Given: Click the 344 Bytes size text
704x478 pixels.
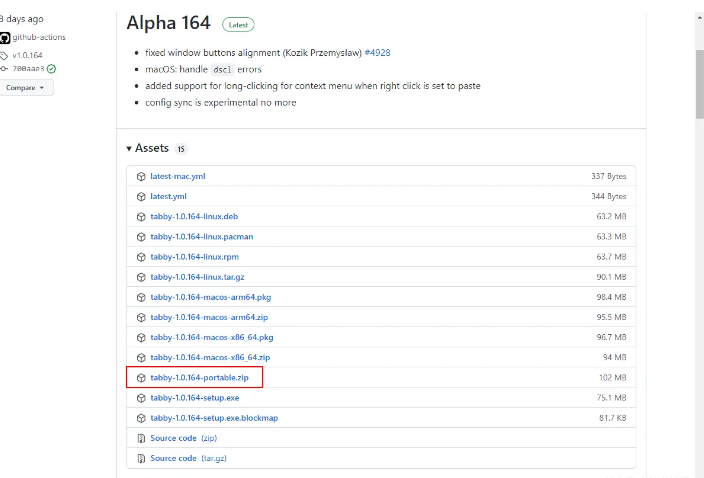Looking at the screenshot, I should (x=608, y=197).
